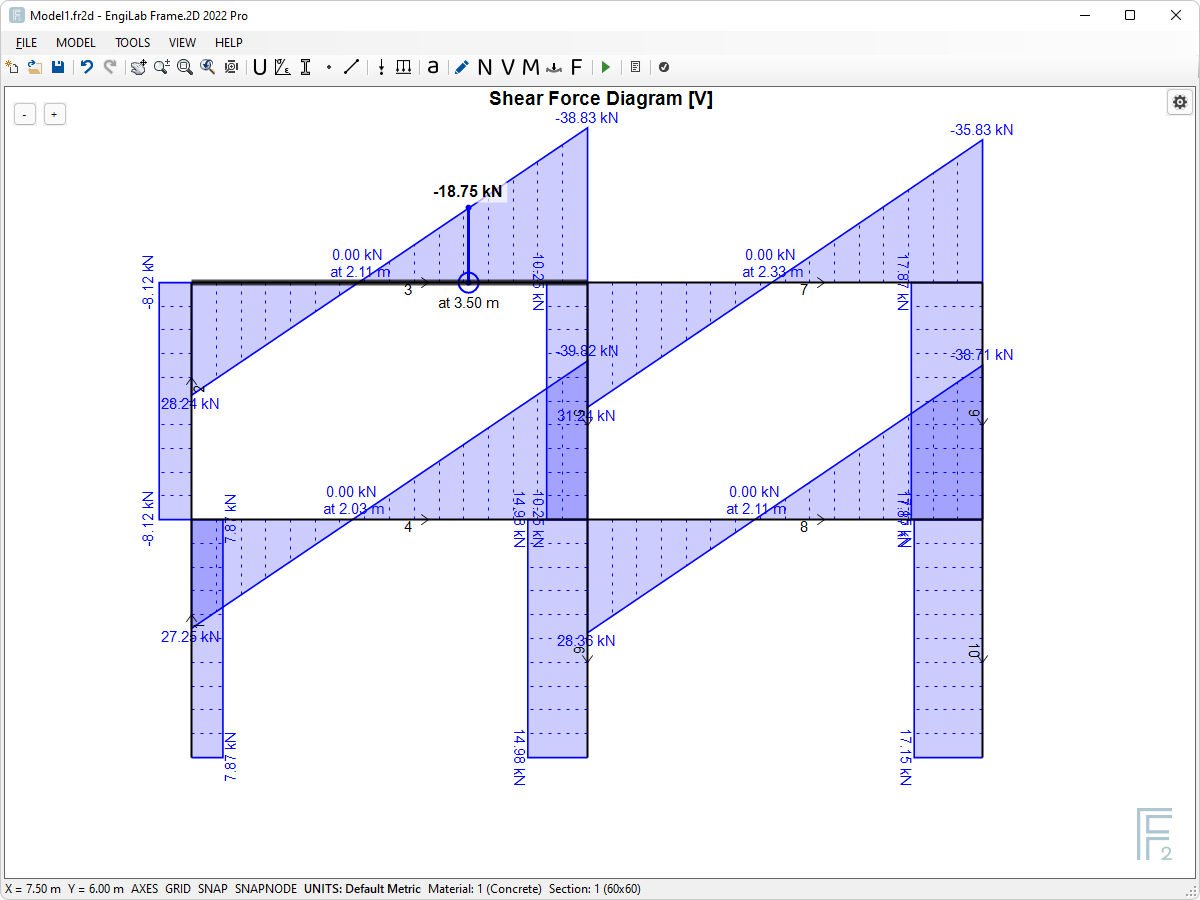Toggle the GRID display in the status bar
Viewport: 1200px width, 900px height.
177,888
